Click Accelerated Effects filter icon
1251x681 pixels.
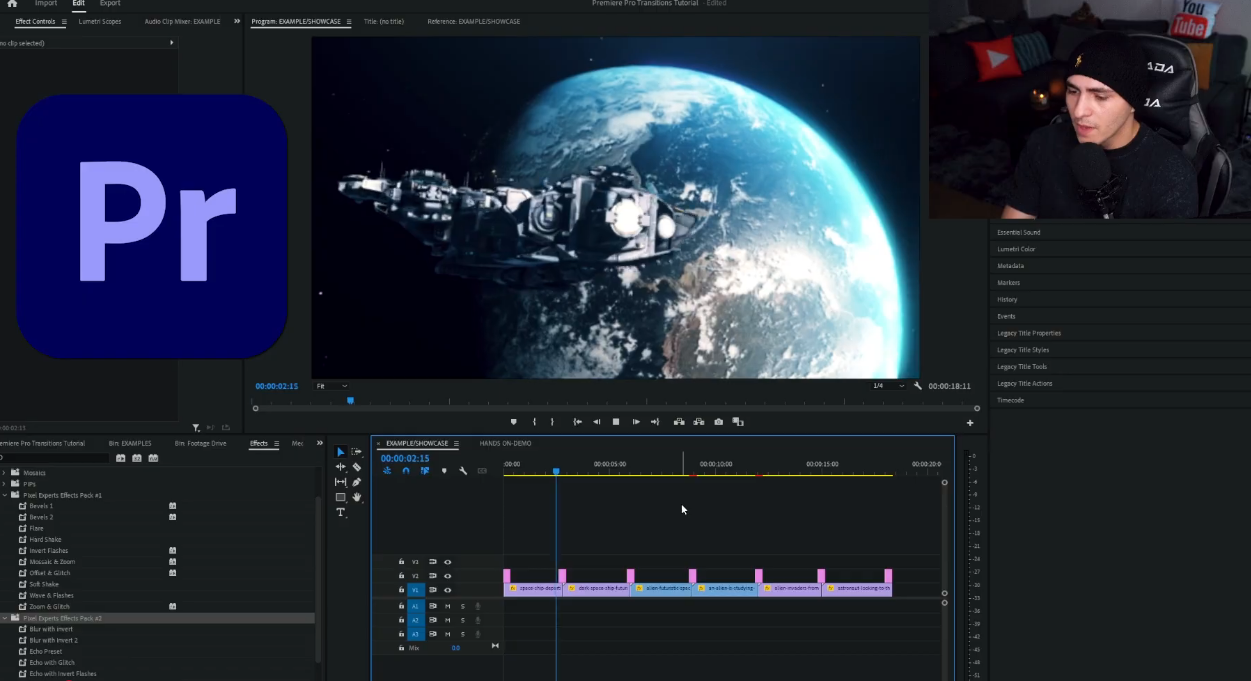(x=121, y=458)
